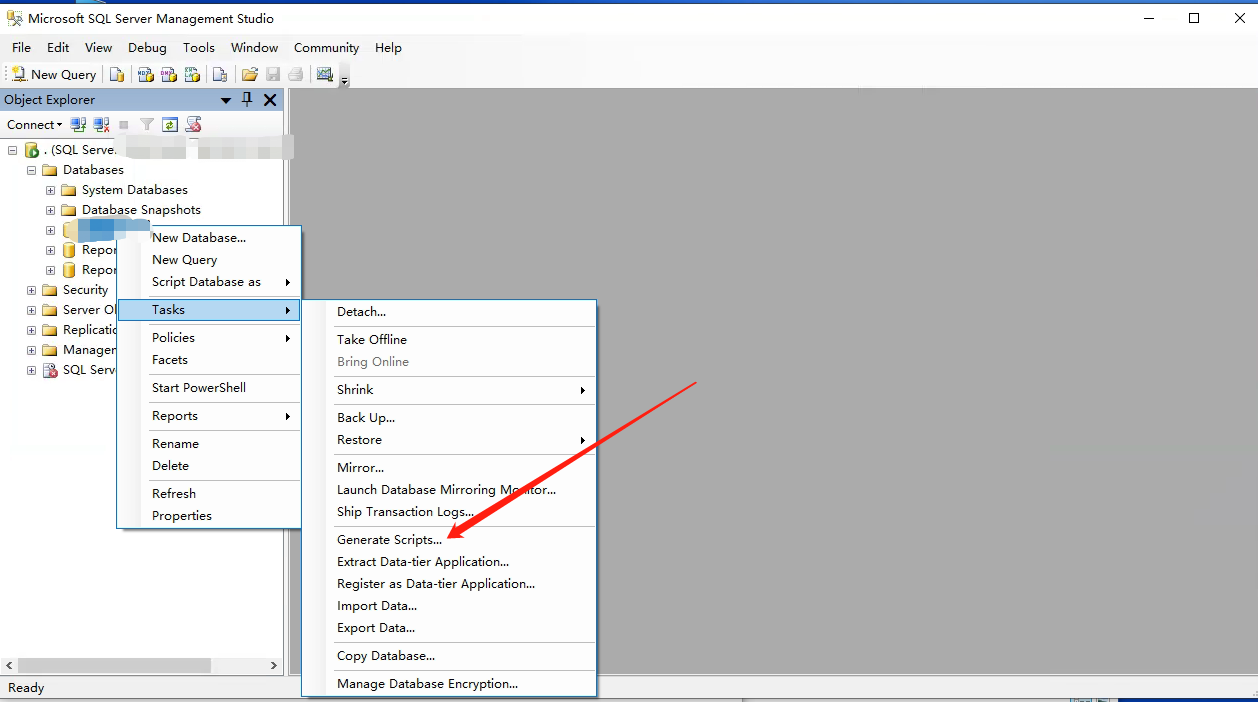
Task: Click the Analysis Services MDX Query icon
Action: click(x=144, y=74)
